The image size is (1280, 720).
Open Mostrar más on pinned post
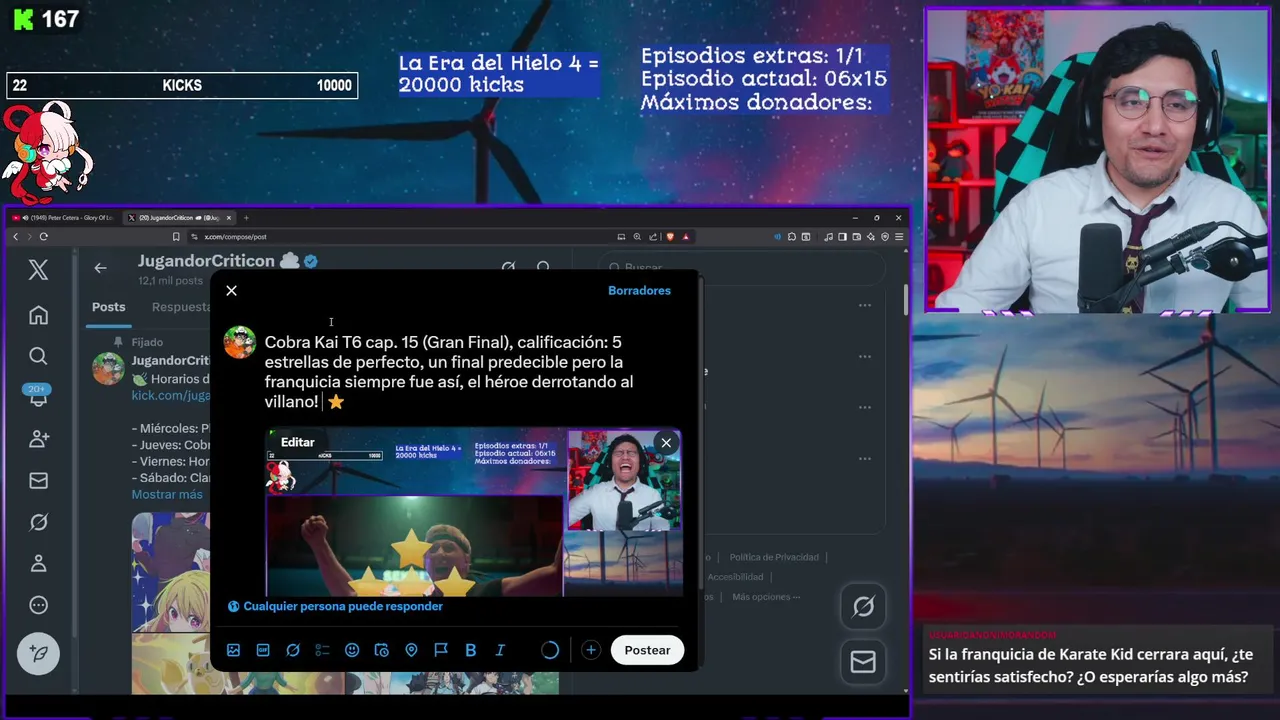[167, 494]
